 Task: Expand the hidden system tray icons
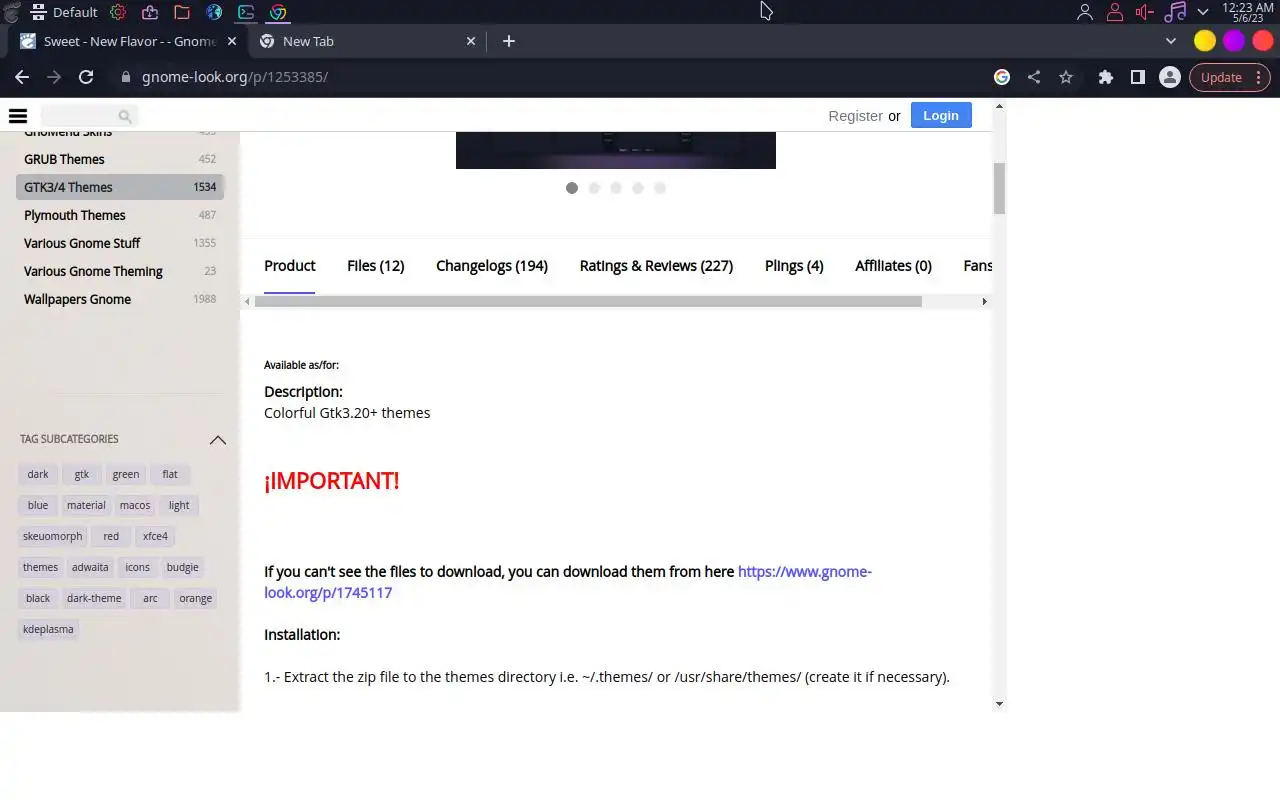click(x=1203, y=12)
